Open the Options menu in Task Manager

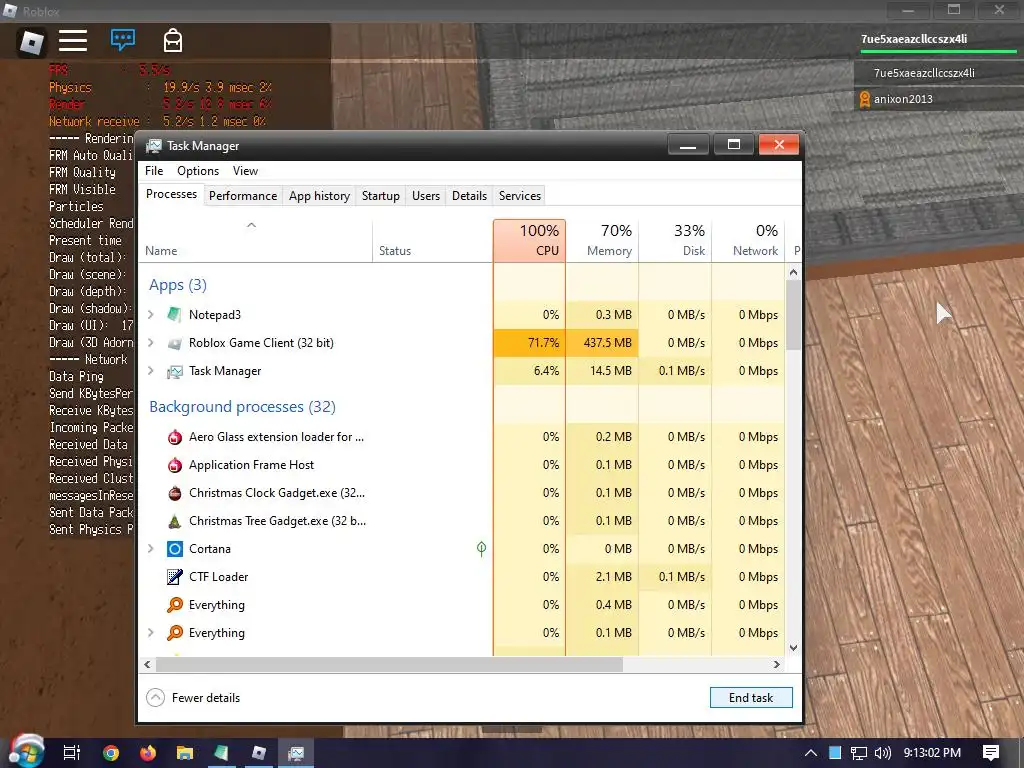198,171
